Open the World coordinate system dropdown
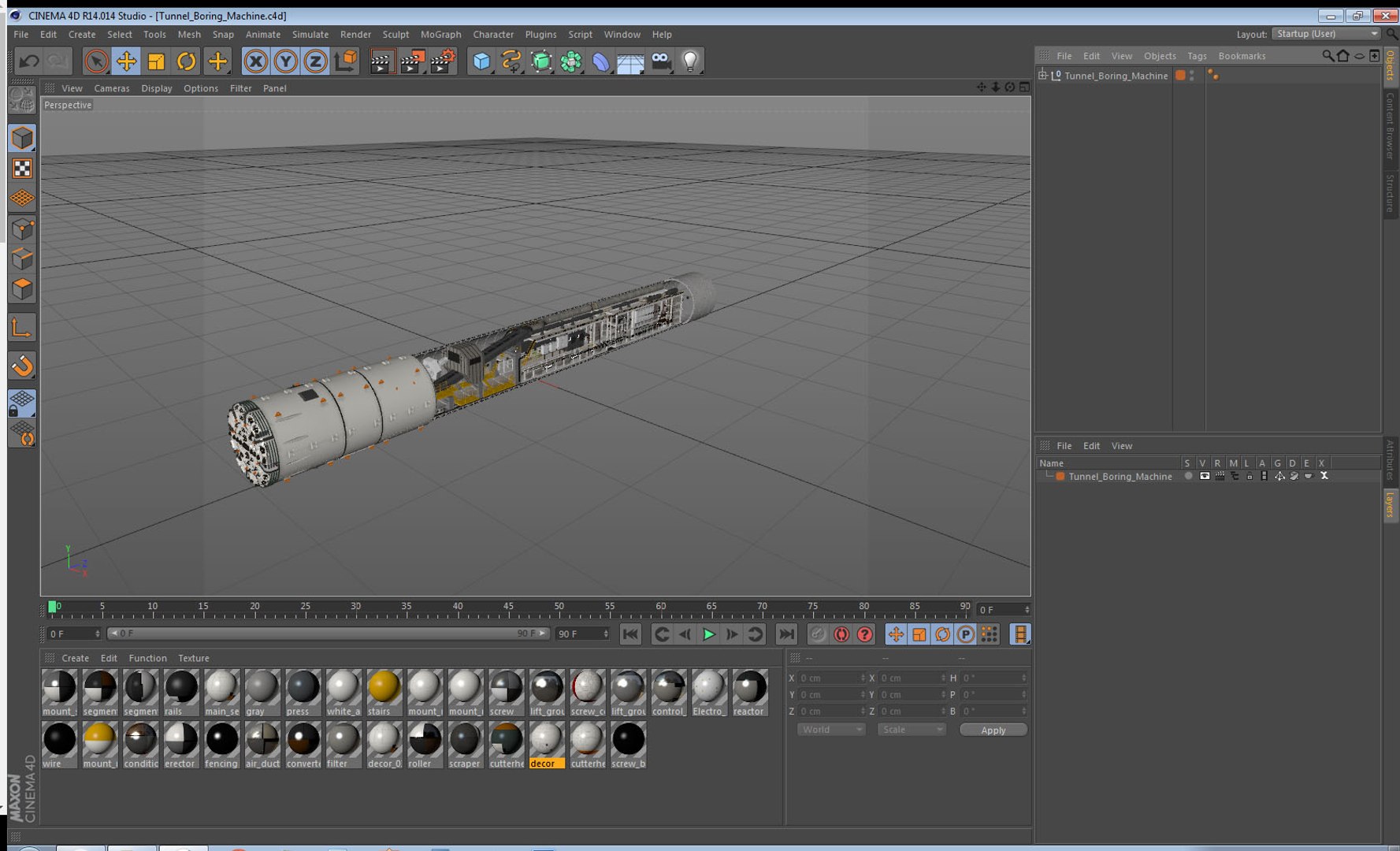The width and height of the screenshot is (1400, 851). [x=831, y=730]
